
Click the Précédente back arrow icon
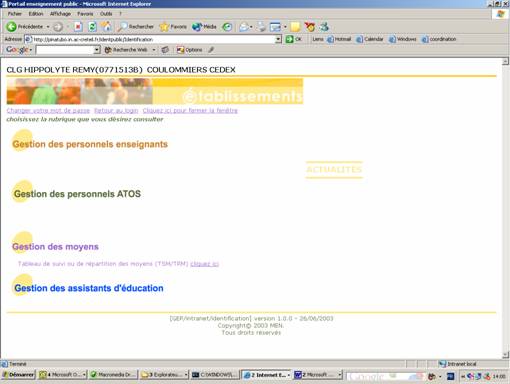[x=11, y=27]
